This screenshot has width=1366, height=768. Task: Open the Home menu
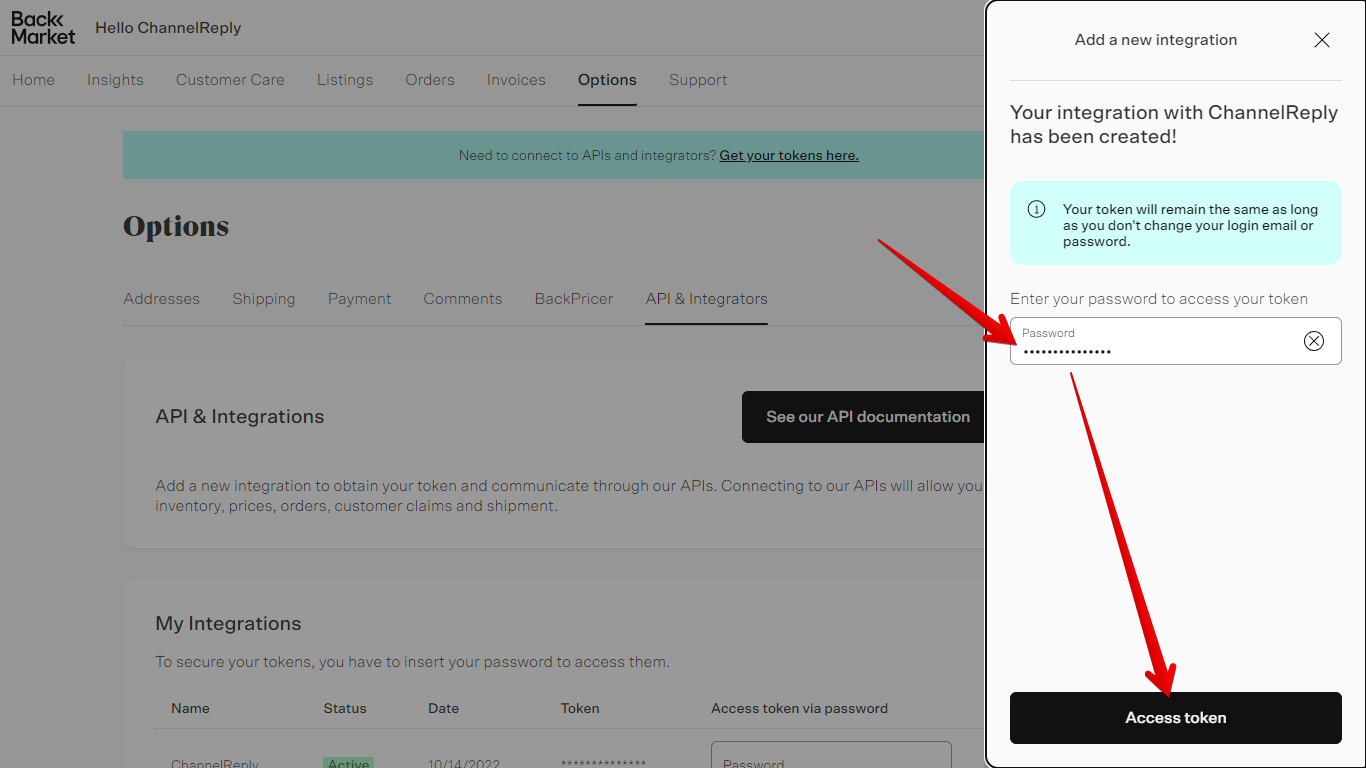(34, 80)
